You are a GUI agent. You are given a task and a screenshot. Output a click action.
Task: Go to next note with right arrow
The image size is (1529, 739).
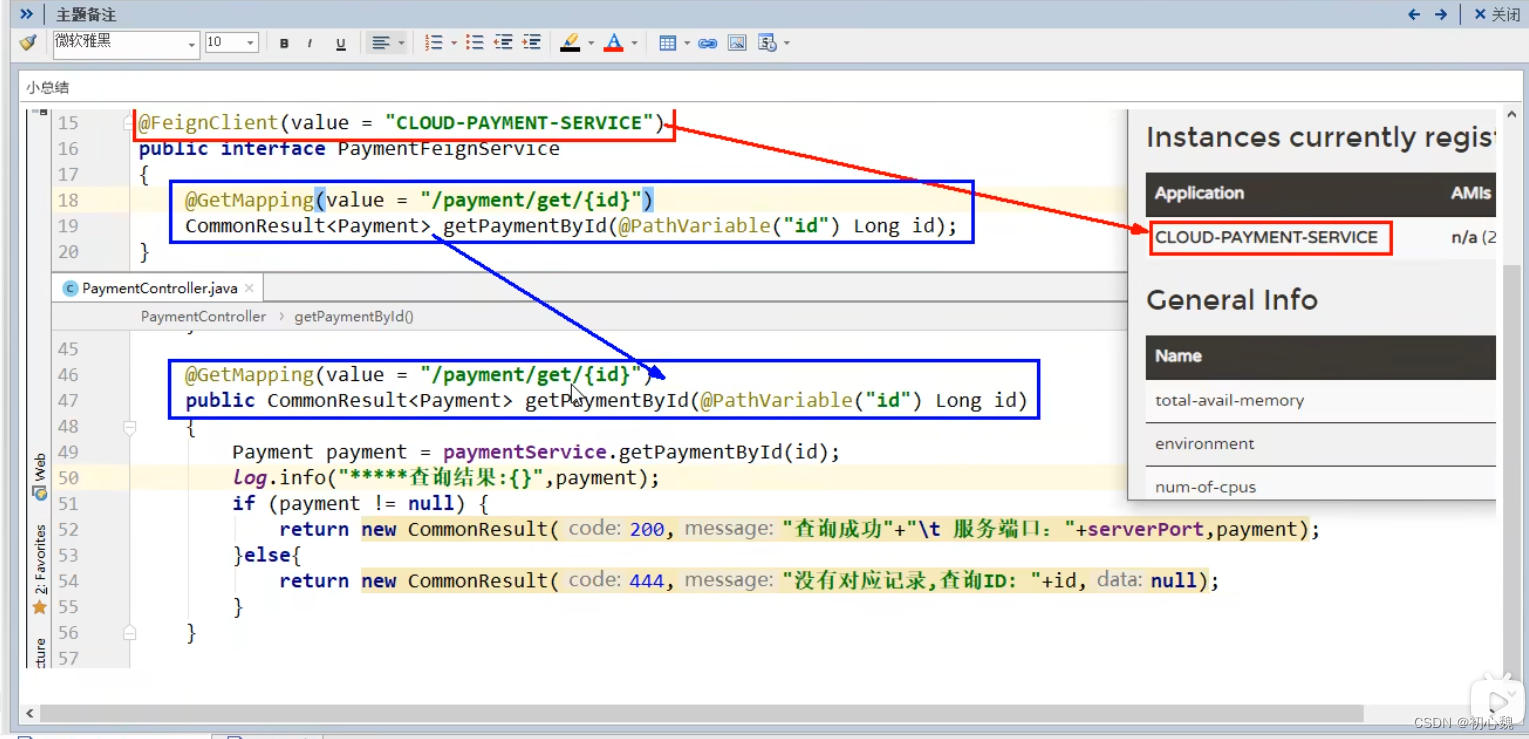coord(1441,14)
